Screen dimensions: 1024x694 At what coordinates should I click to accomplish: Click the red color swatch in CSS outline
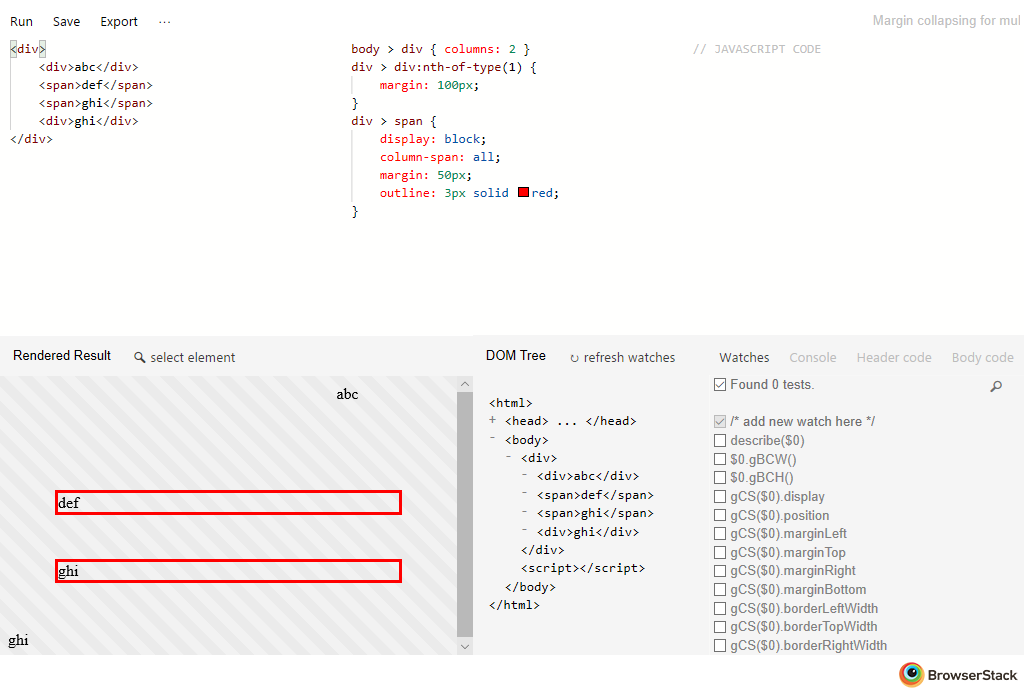click(x=523, y=193)
